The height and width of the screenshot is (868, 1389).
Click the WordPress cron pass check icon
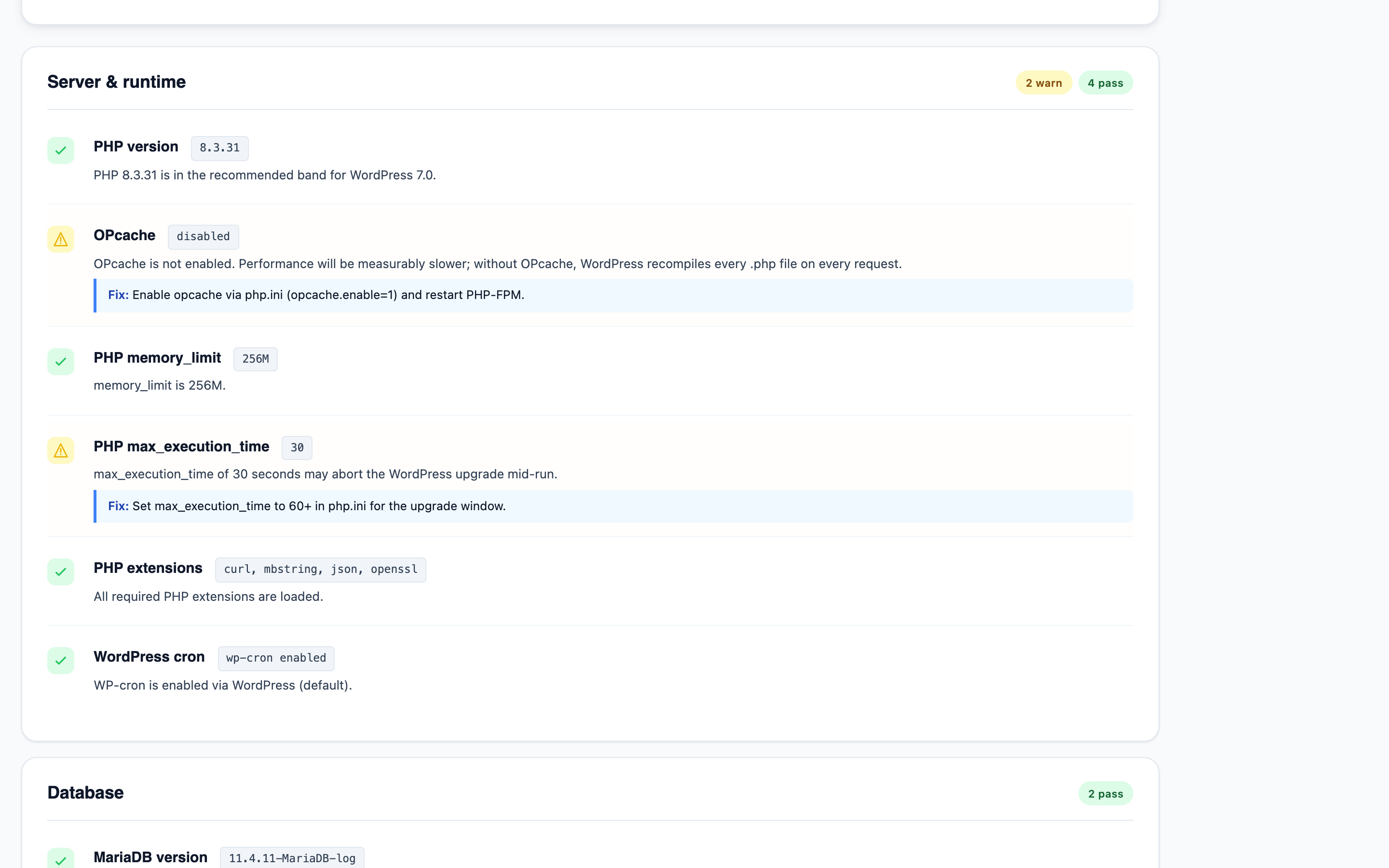point(60,661)
